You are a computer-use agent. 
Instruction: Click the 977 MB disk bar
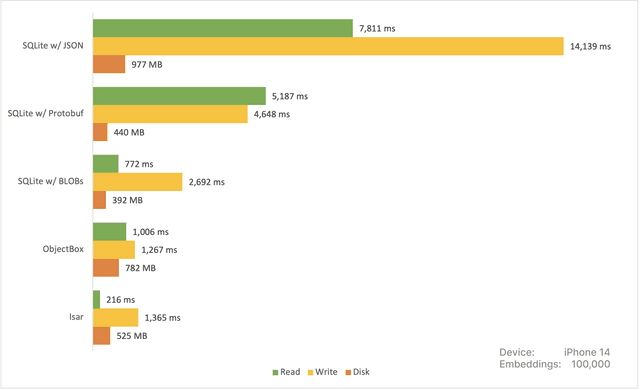coord(109,64)
